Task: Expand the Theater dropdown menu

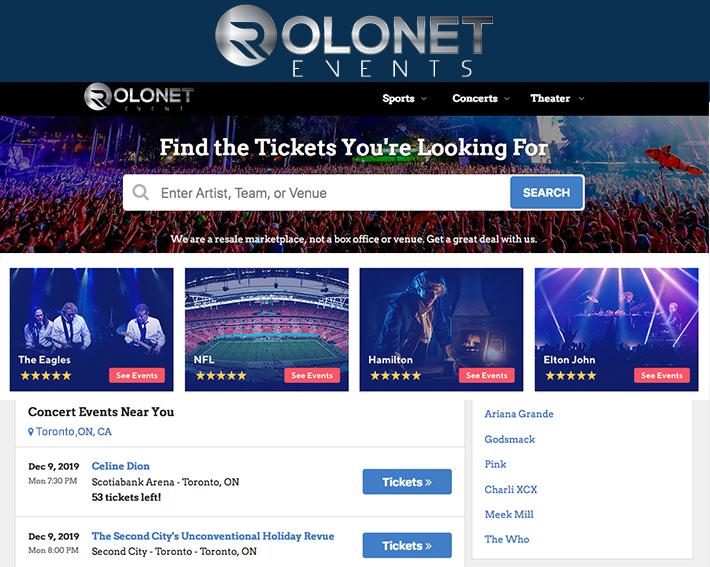Action: pos(557,99)
